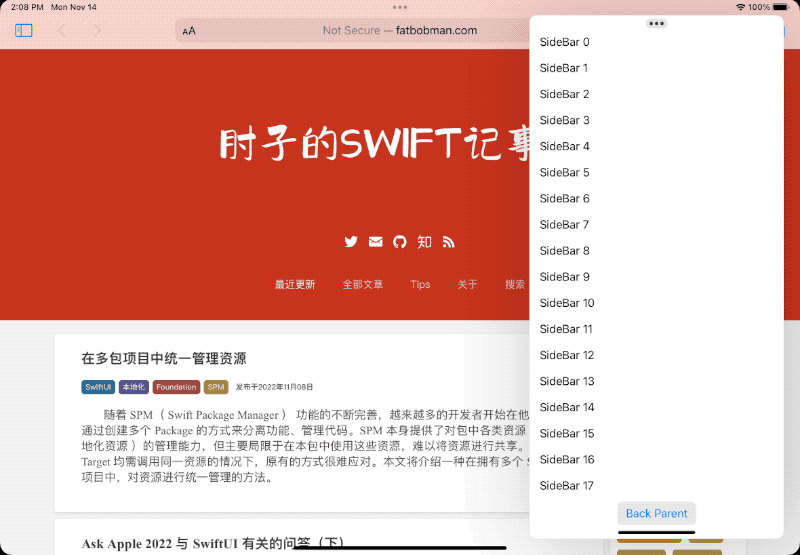Click the 发布于2022年11月08日 date text
Image resolution: width=800 pixels, height=555 pixels.
pyautogui.click(x=274, y=387)
